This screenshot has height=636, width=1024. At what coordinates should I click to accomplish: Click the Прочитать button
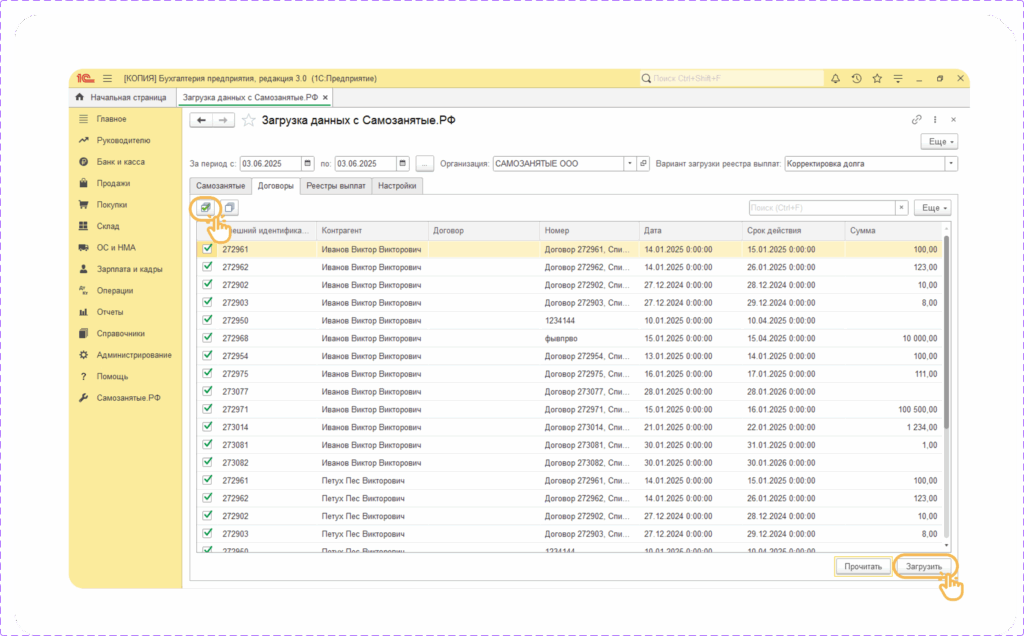click(x=861, y=566)
